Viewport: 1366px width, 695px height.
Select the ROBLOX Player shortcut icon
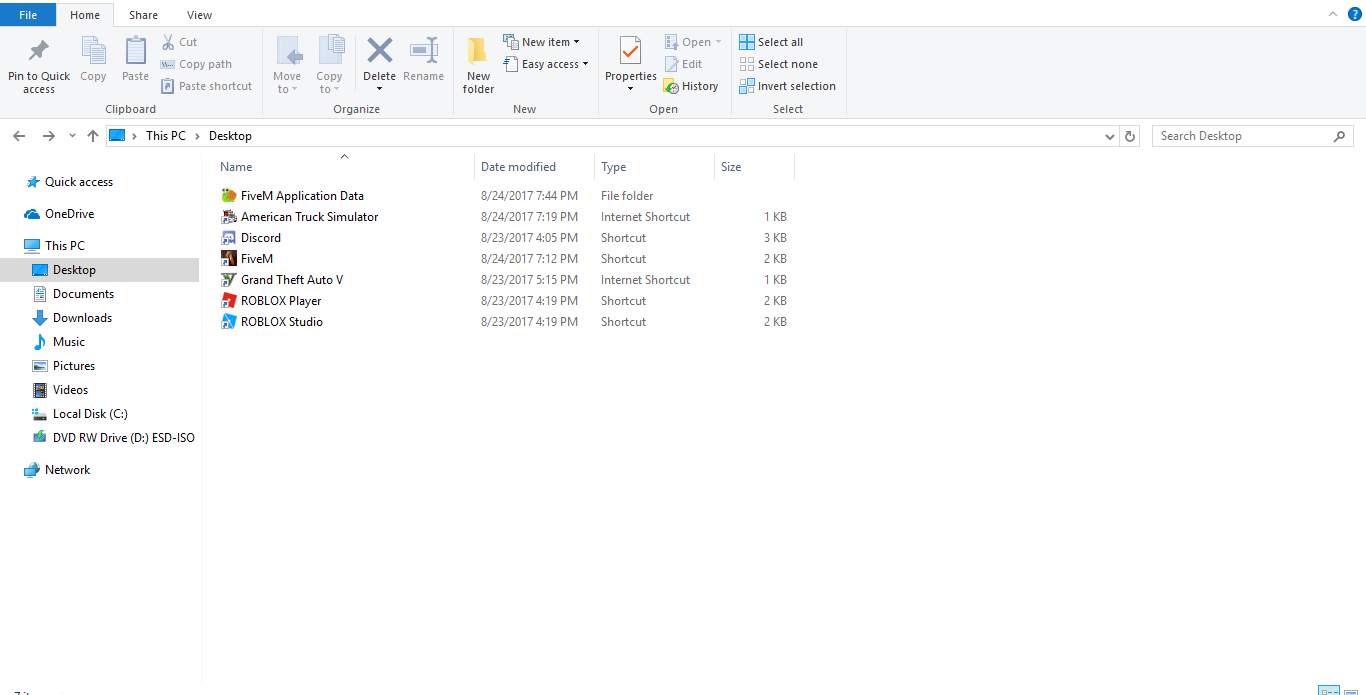click(228, 301)
